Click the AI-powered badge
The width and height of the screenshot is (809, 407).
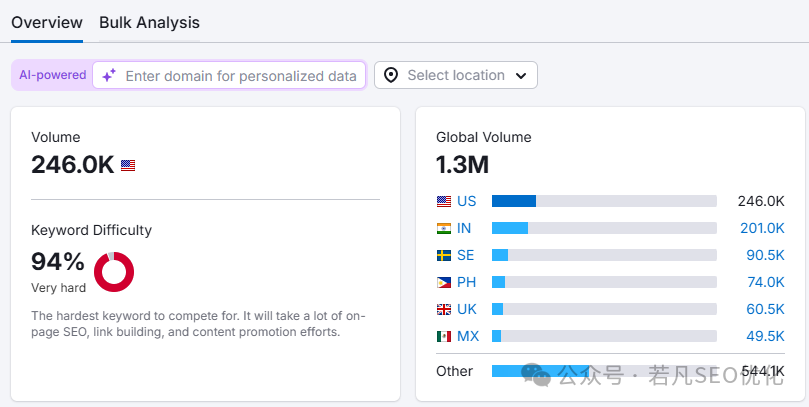[52, 76]
